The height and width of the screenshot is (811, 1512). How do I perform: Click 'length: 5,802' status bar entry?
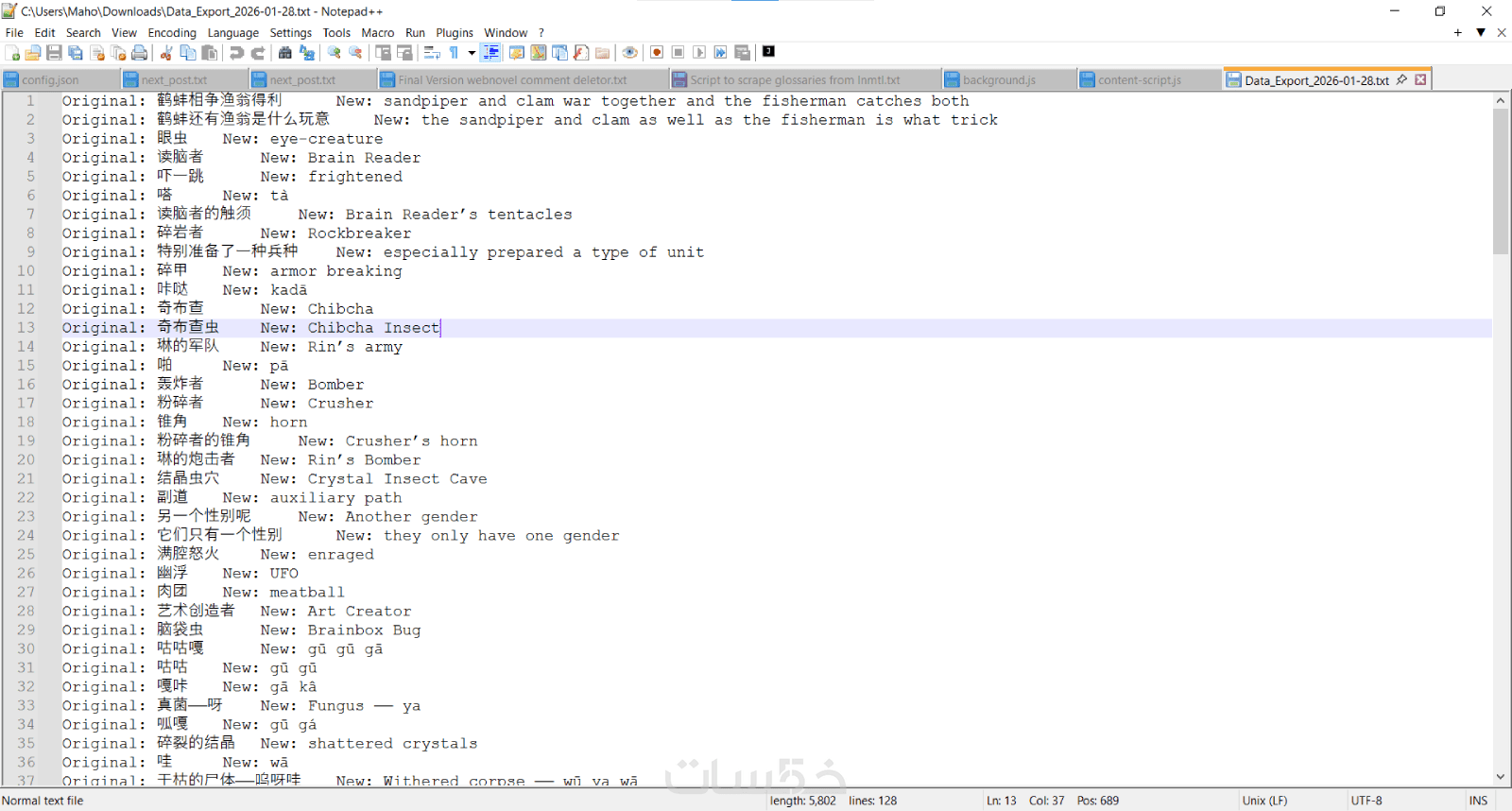[x=802, y=801]
